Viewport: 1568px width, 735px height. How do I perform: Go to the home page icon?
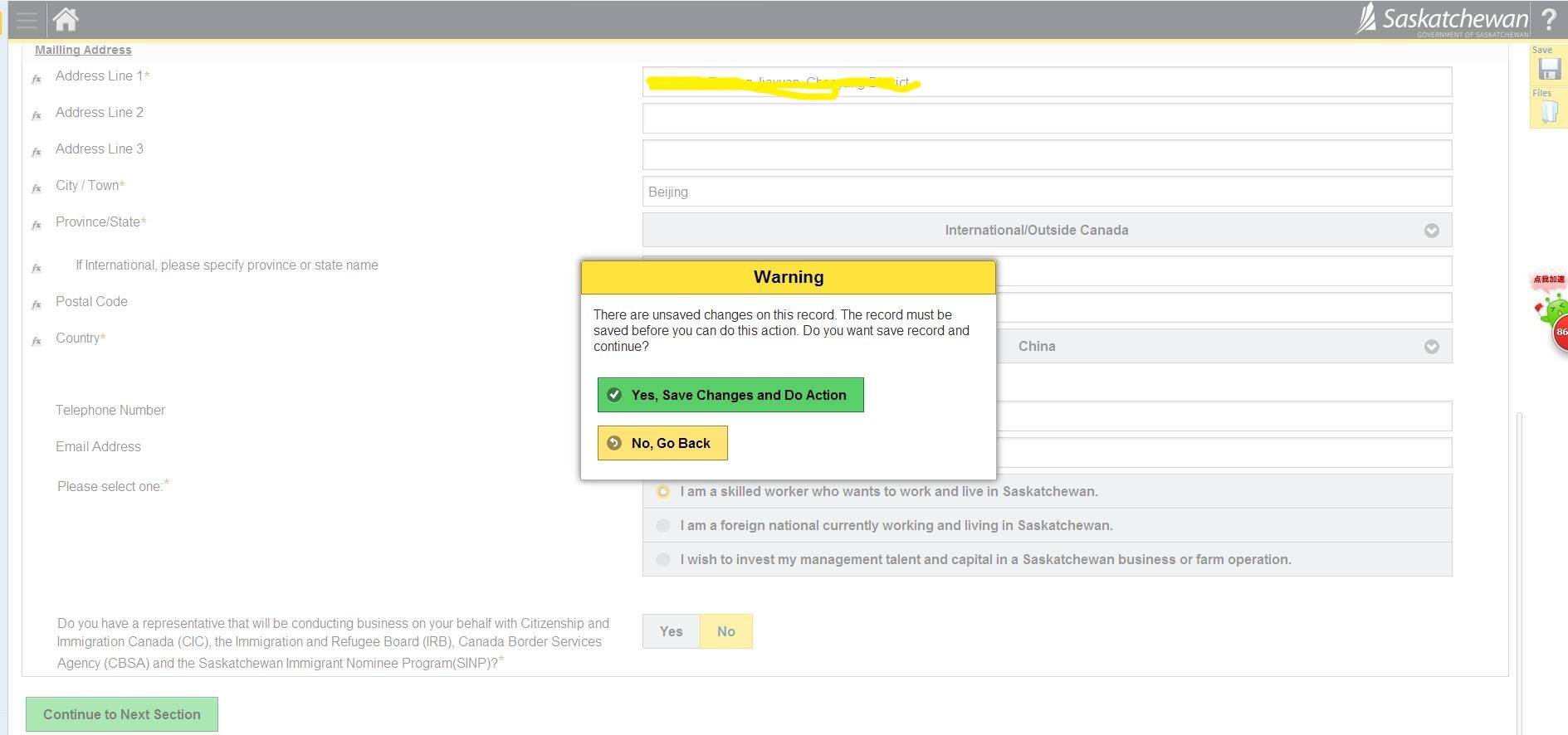(x=66, y=19)
